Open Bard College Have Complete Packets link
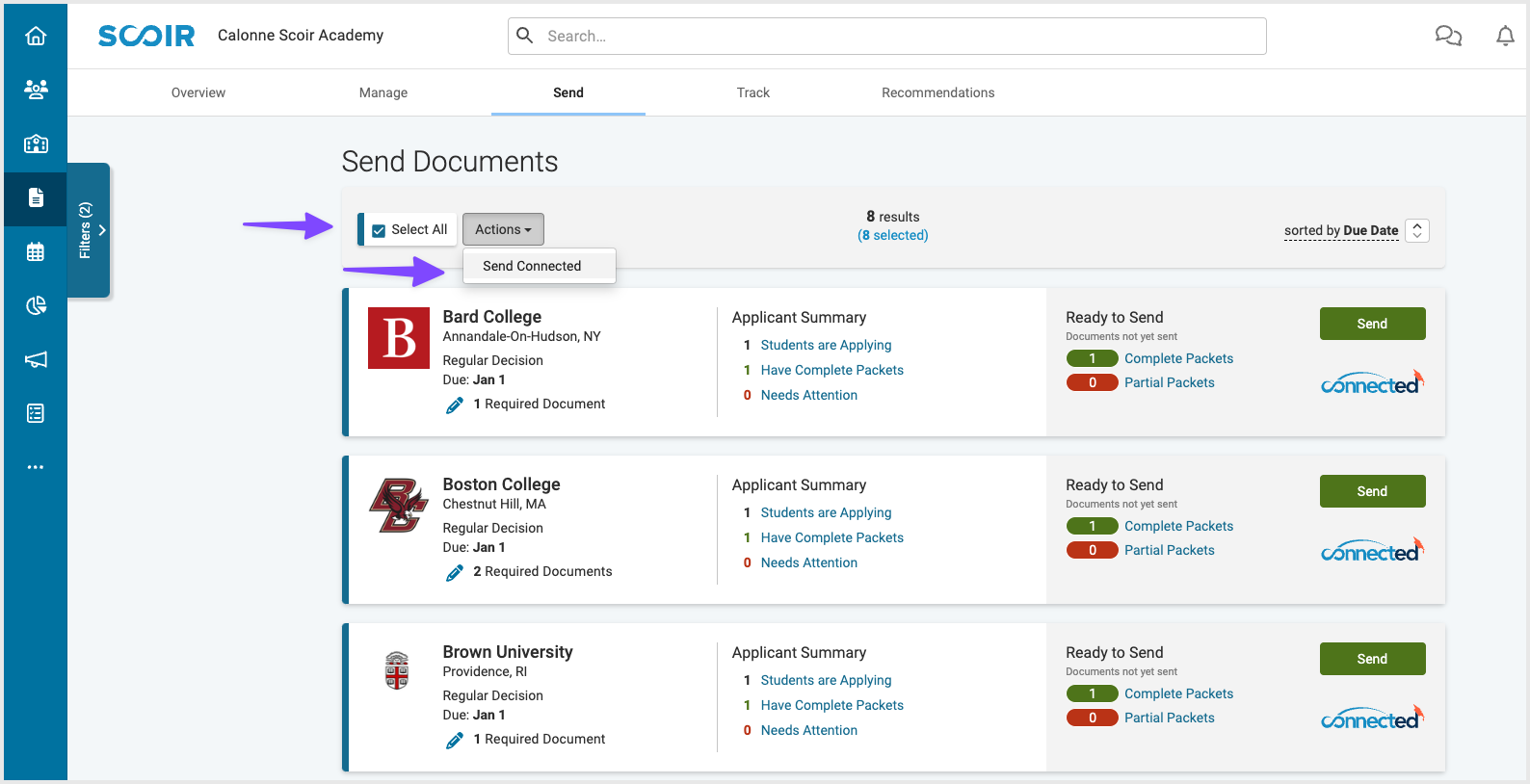The image size is (1530, 784). pos(832,370)
